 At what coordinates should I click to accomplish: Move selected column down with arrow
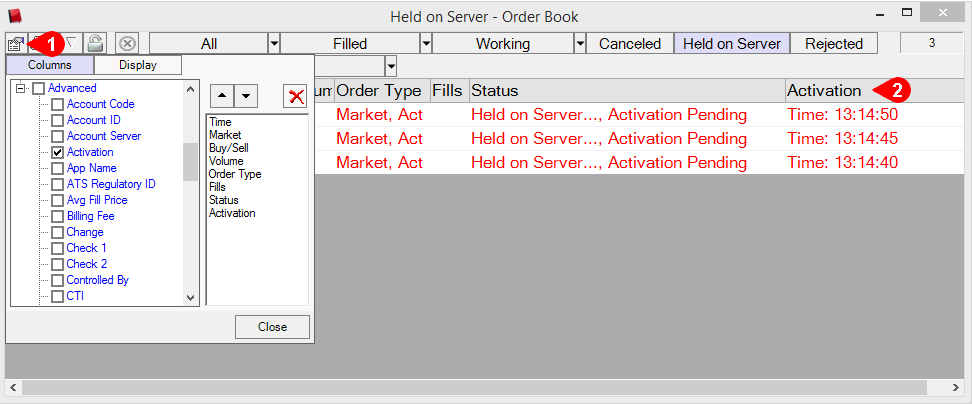point(246,95)
